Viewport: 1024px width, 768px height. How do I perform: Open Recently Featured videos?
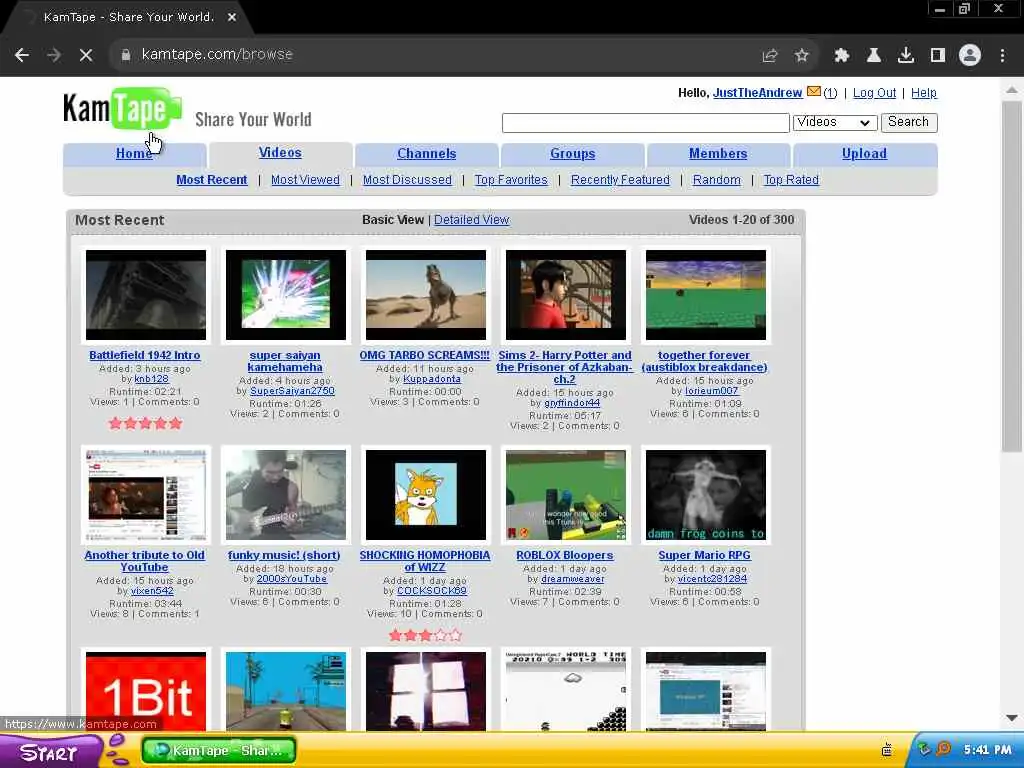[x=620, y=180]
